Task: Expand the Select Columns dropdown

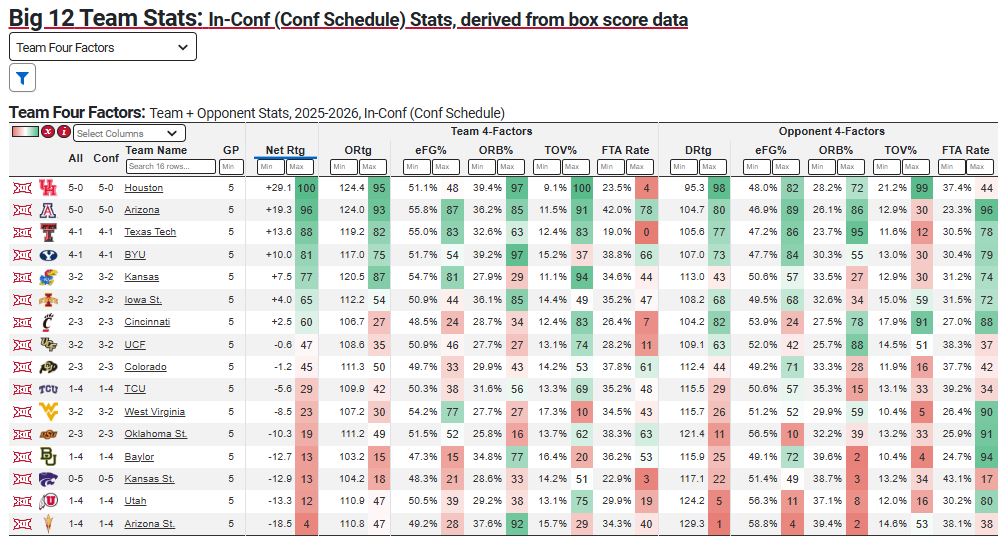Action: [129, 133]
